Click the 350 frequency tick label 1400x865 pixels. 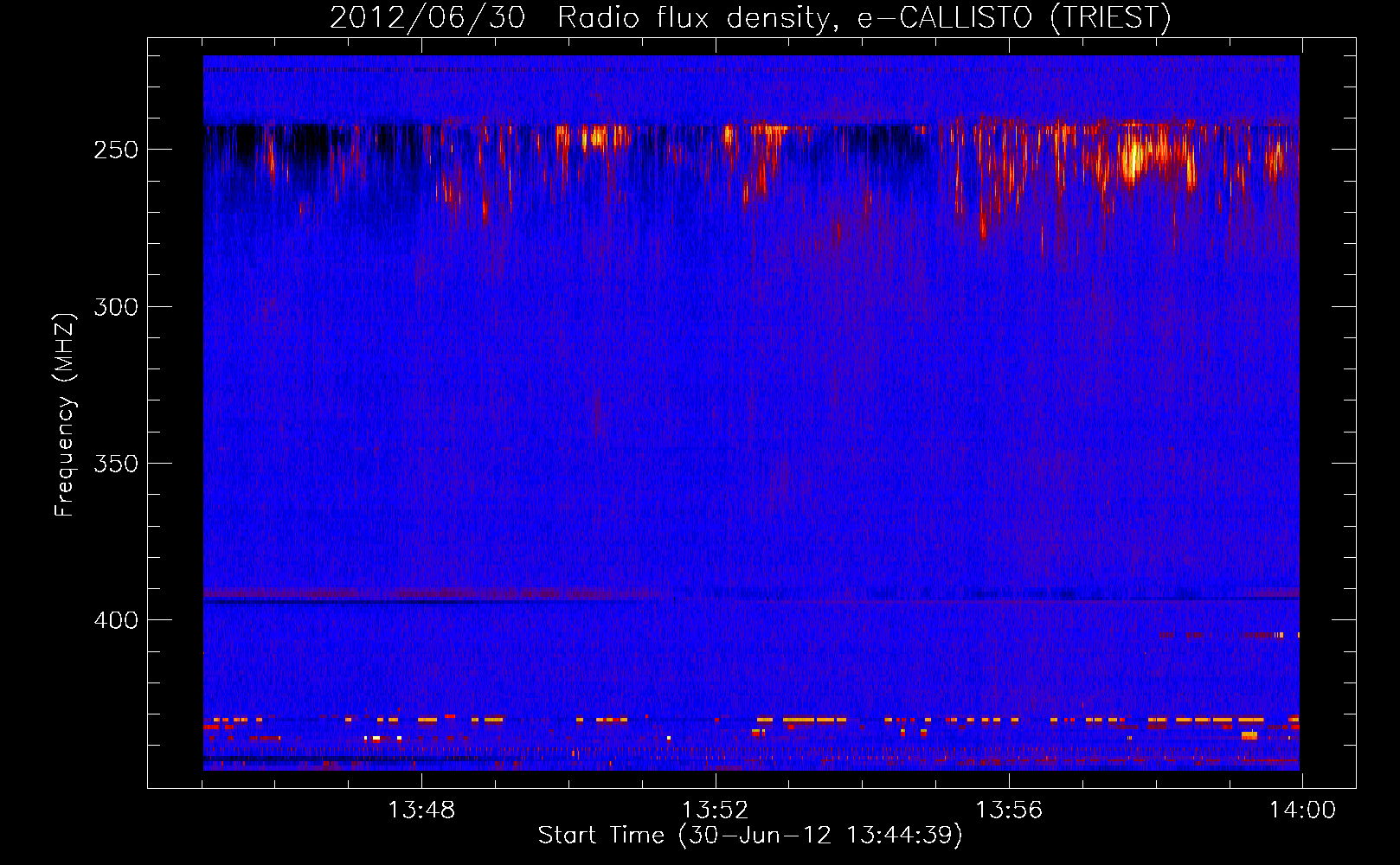pyautogui.click(x=116, y=464)
